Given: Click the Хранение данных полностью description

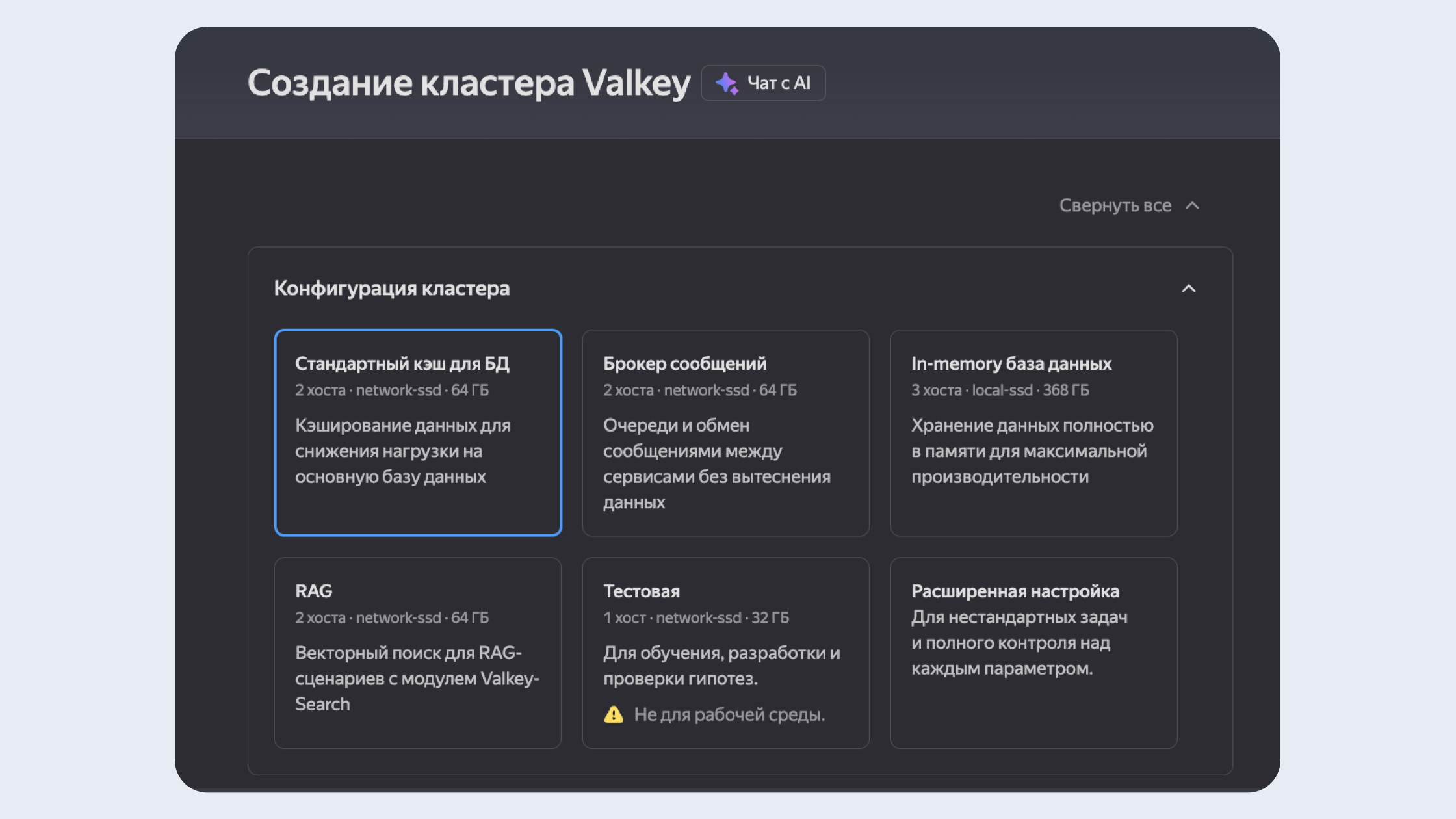Looking at the screenshot, I should [1032, 450].
